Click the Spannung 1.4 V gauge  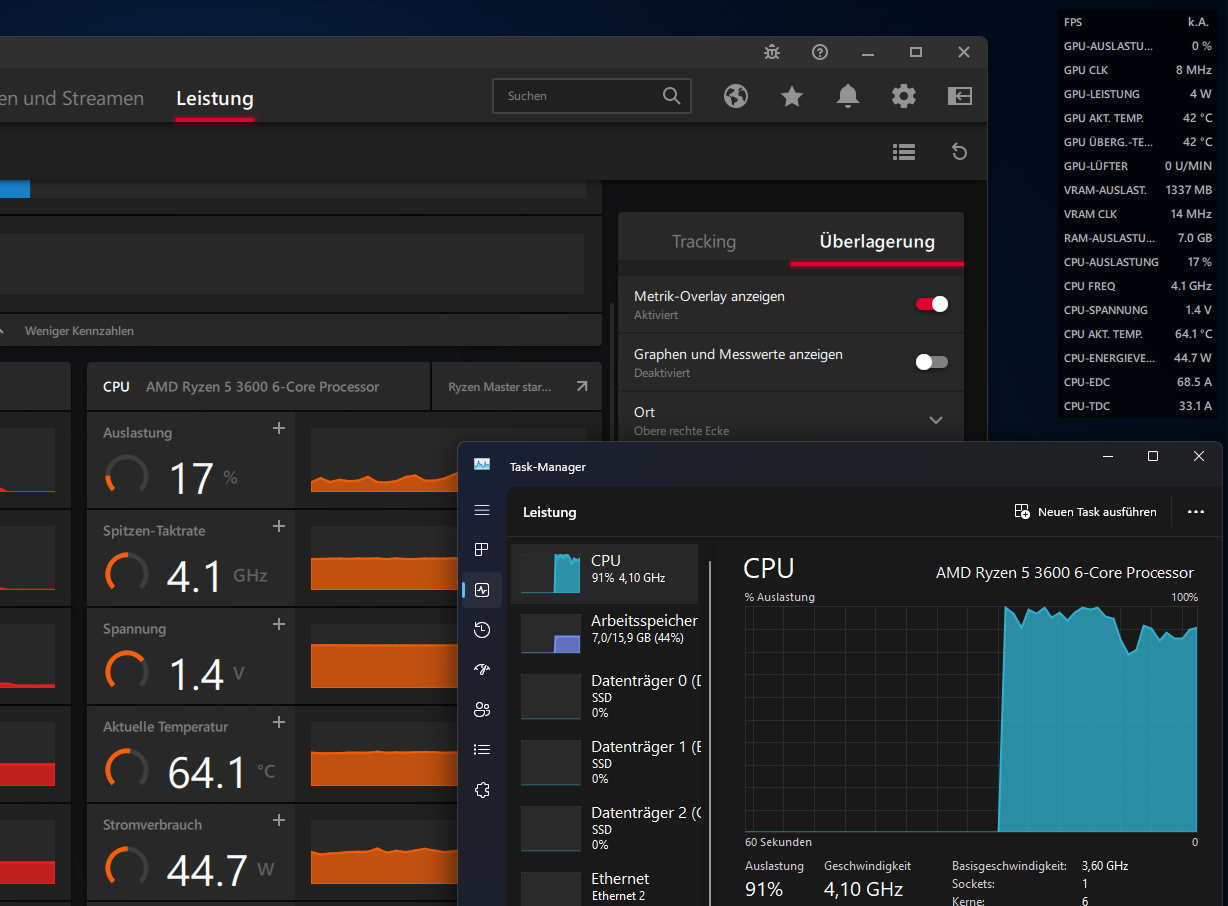click(127, 673)
